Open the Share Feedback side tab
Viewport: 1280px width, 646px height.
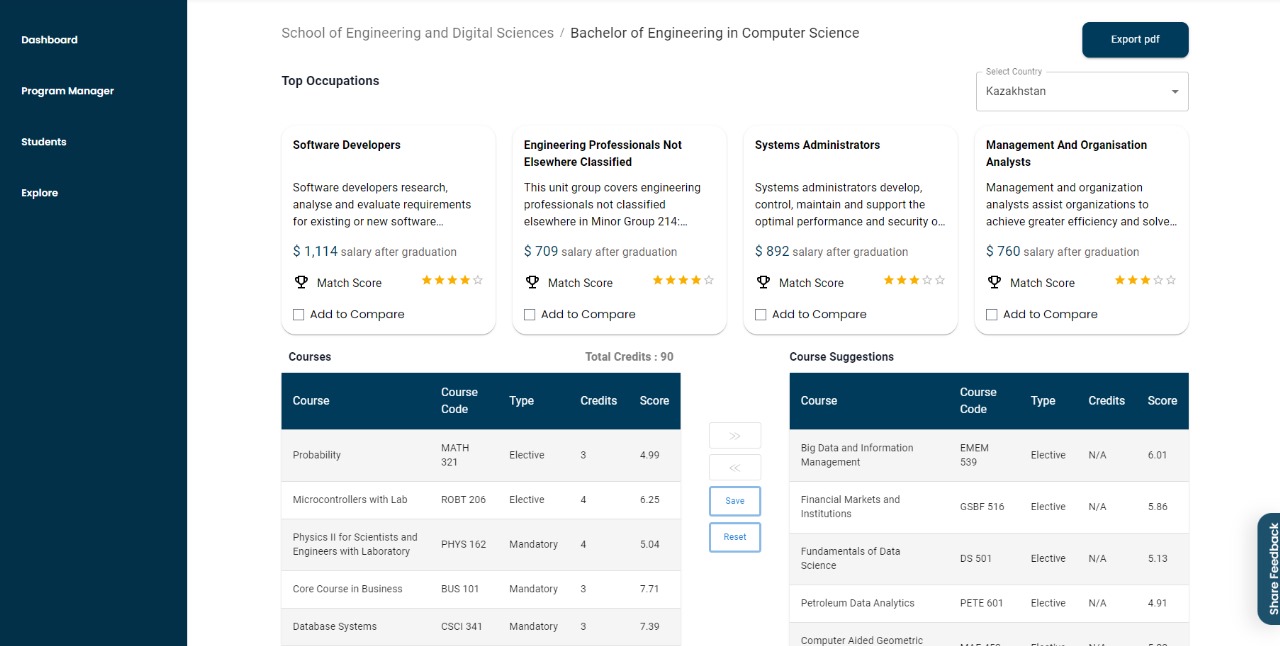[x=1270, y=568]
